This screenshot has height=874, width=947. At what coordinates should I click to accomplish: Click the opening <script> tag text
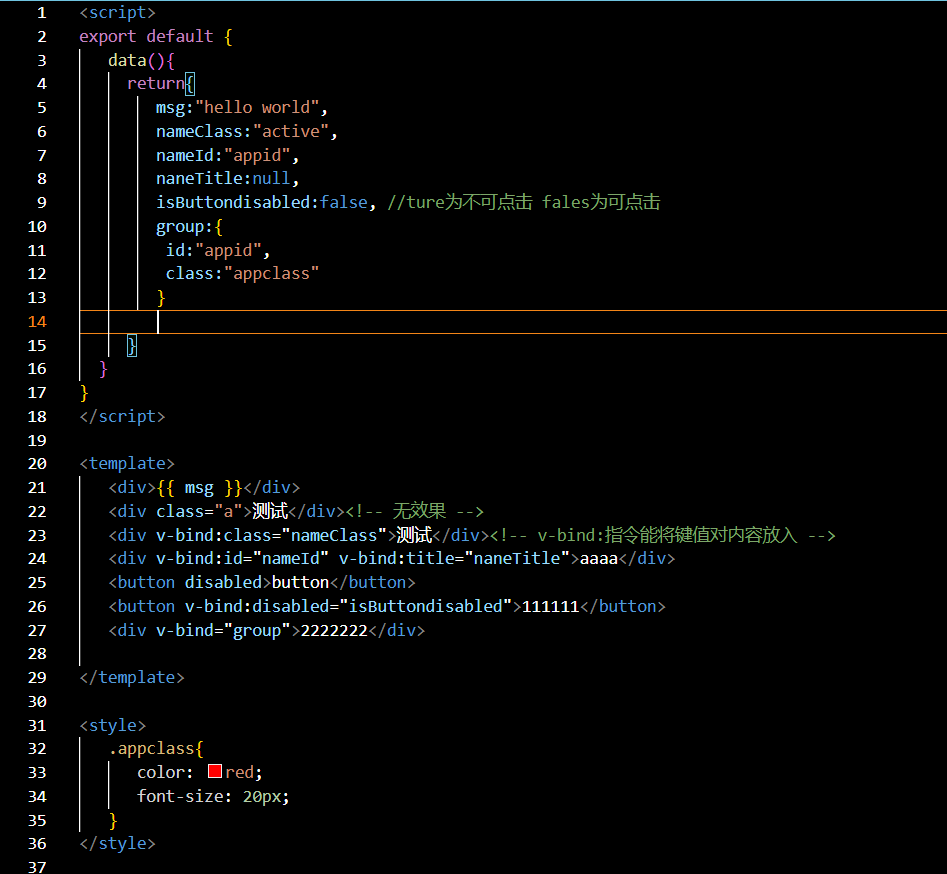(117, 13)
